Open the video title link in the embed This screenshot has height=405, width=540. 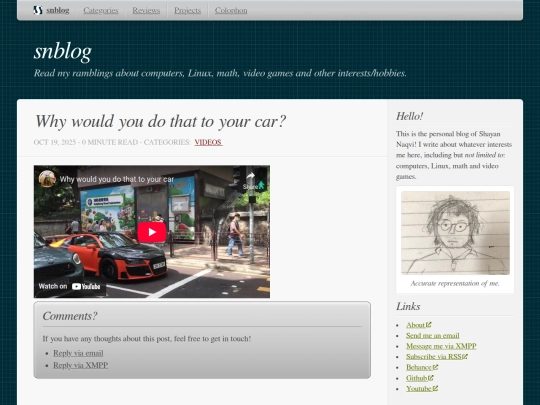[x=117, y=179]
